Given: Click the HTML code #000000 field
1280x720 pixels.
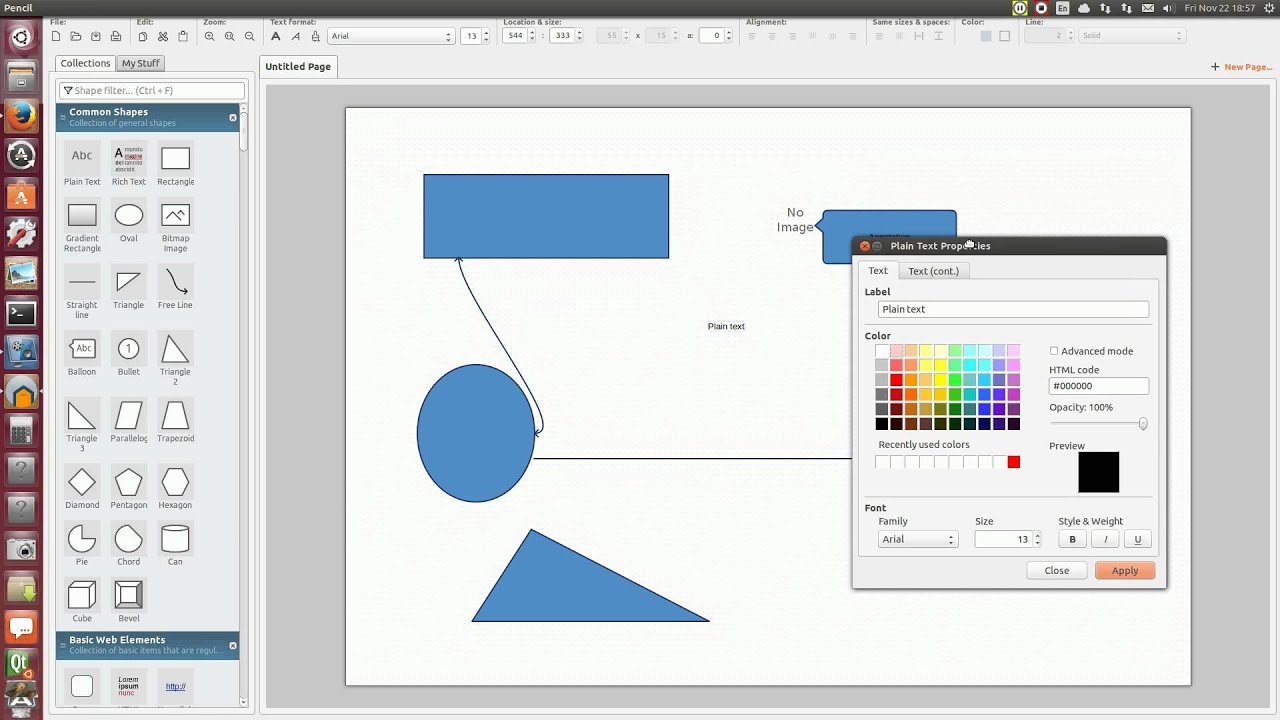Looking at the screenshot, I should point(1098,386).
